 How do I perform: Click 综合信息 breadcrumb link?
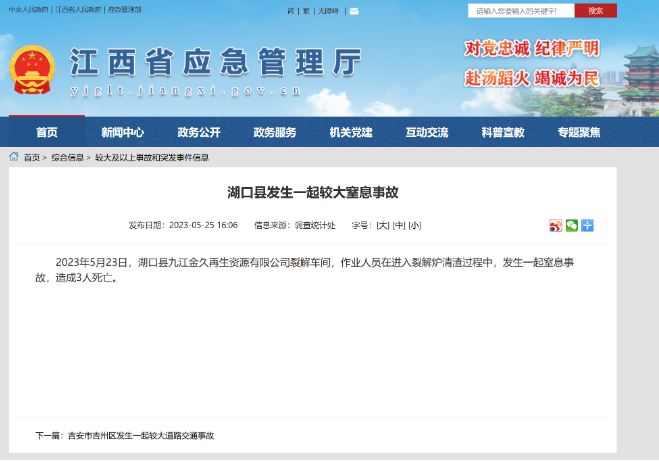click(x=68, y=158)
